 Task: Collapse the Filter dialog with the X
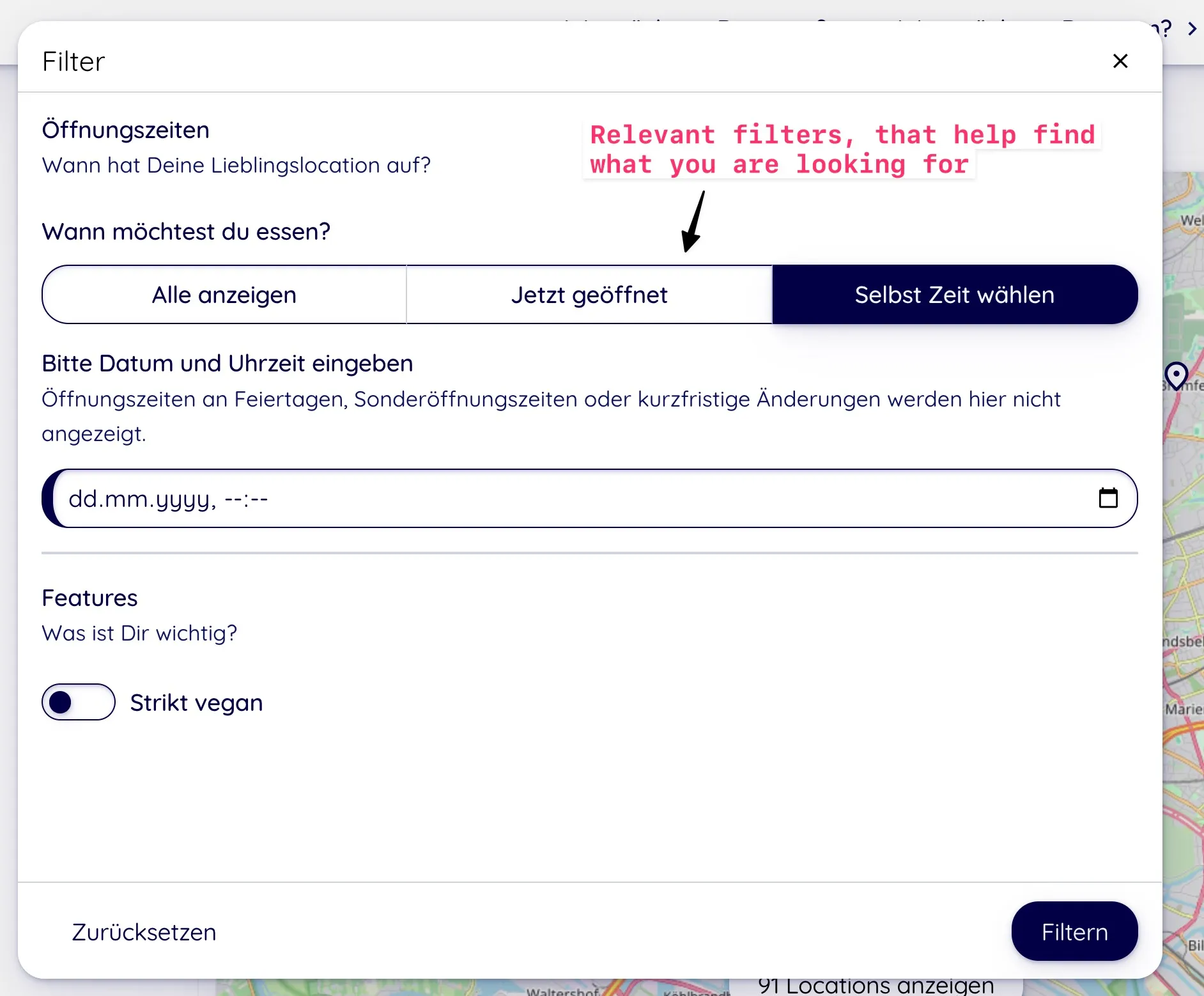click(x=1120, y=61)
